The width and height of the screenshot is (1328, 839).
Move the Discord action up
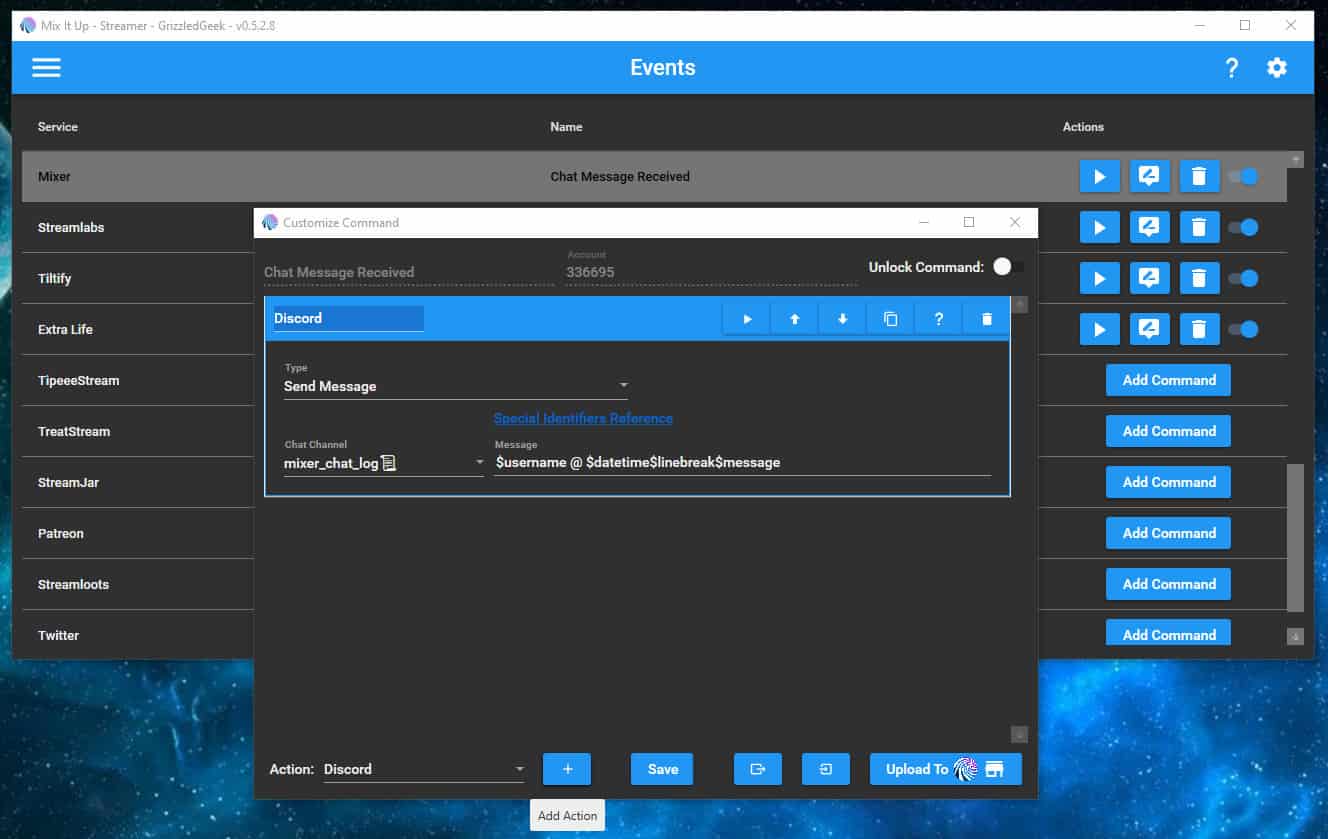pos(795,319)
